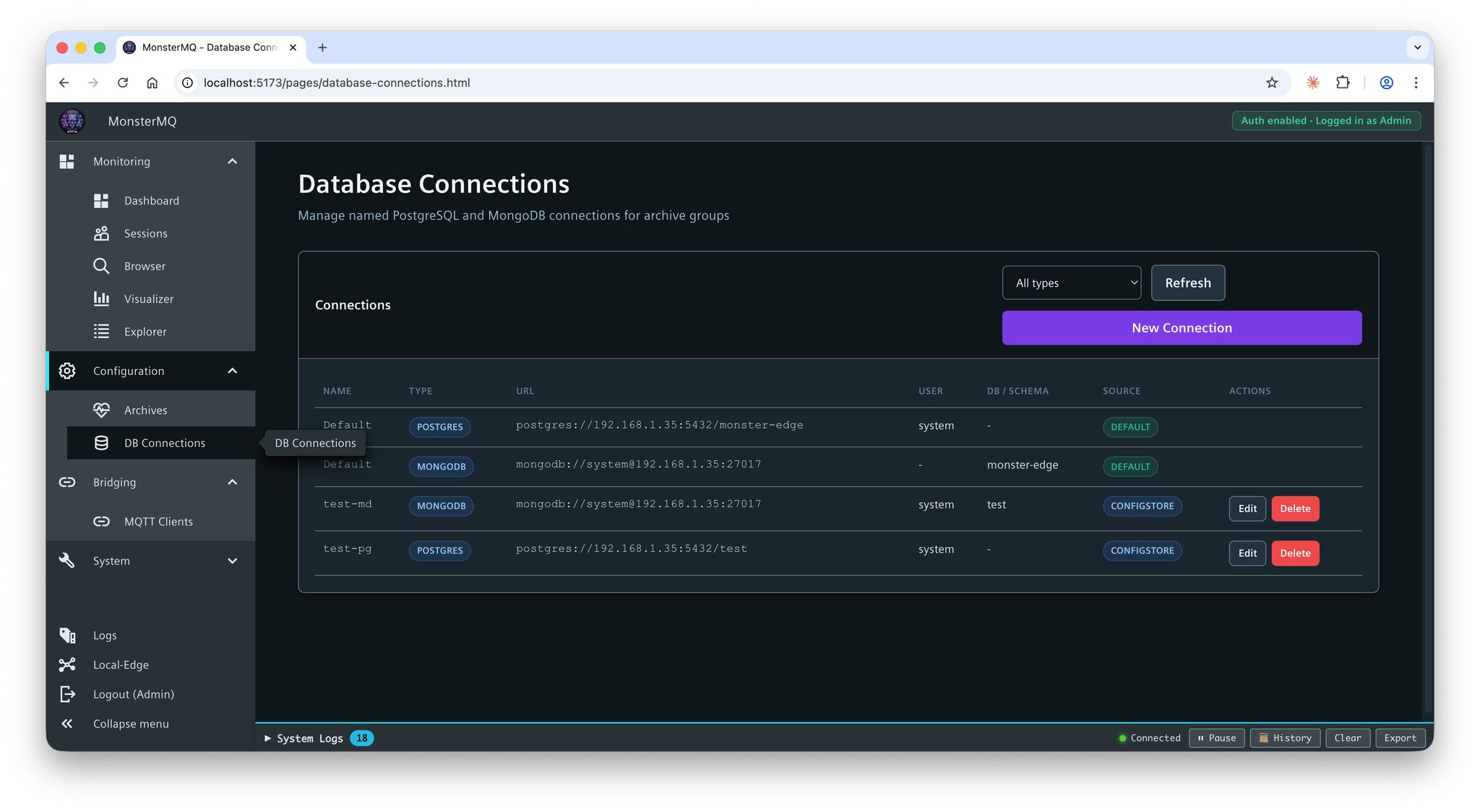Go to the browser home page
The width and height of the screenshot is (1480, 812).
coord(152,82)
